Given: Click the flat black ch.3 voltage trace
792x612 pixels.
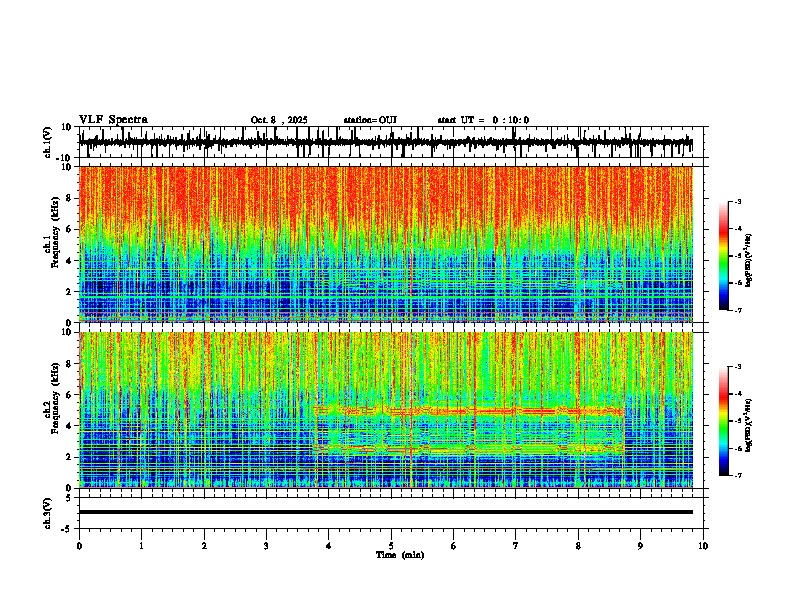Looking at the screenshot, I should point(386,512).
